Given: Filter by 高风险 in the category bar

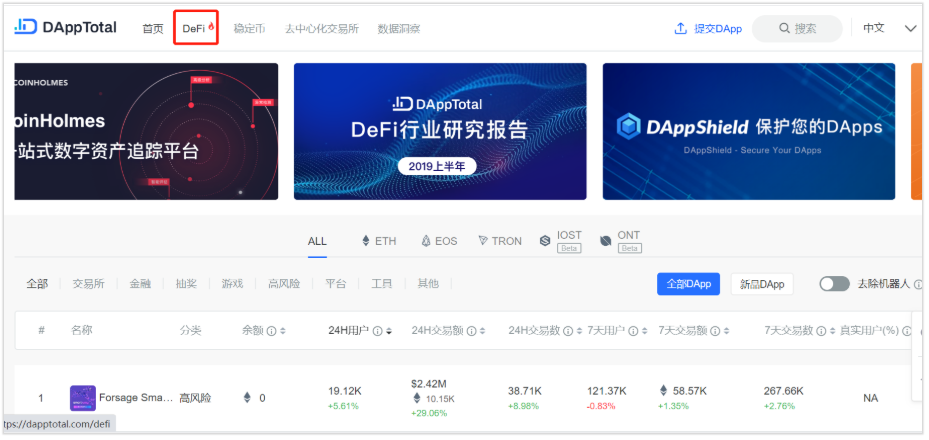Looking at the screenshot, I should coord(284,284).
